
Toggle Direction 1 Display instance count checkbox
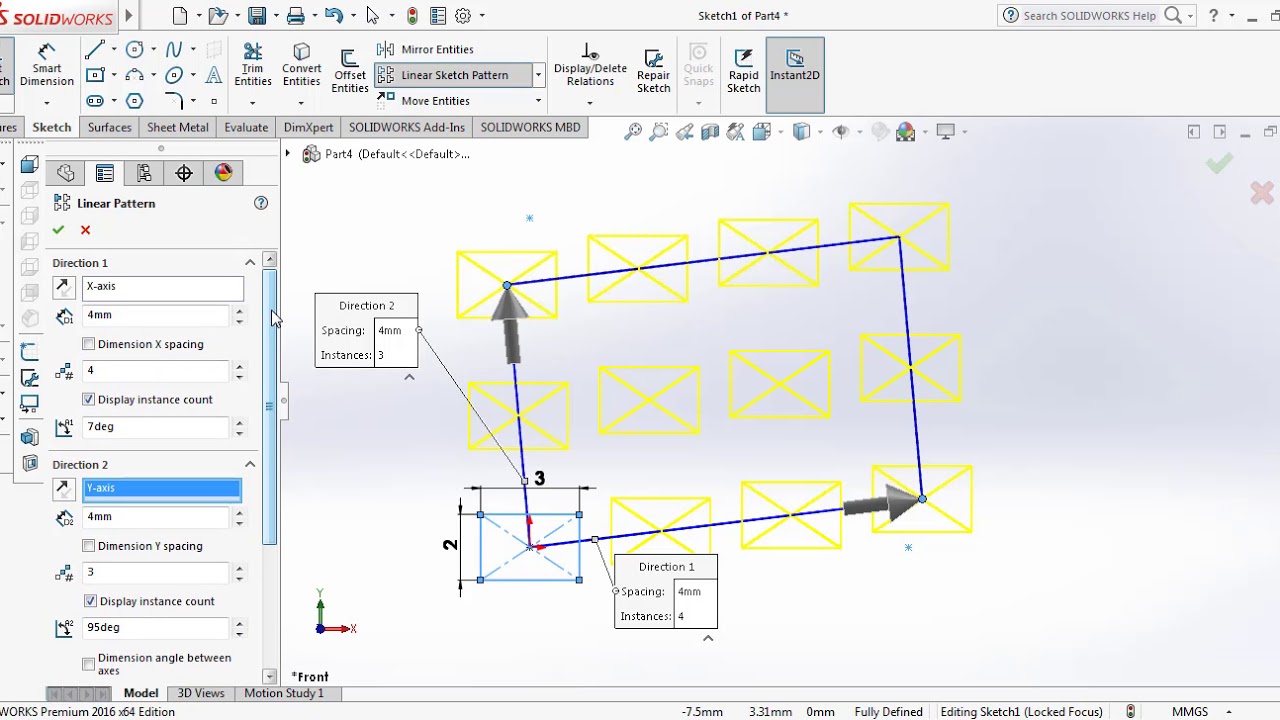pyautogui.click(x=89, y=399)
